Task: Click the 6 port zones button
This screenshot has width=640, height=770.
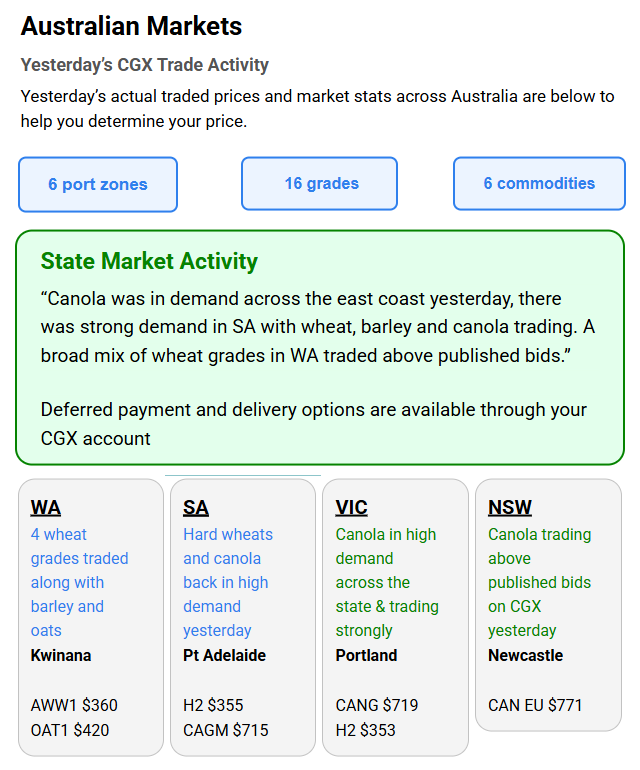Action: pos(98,184)
